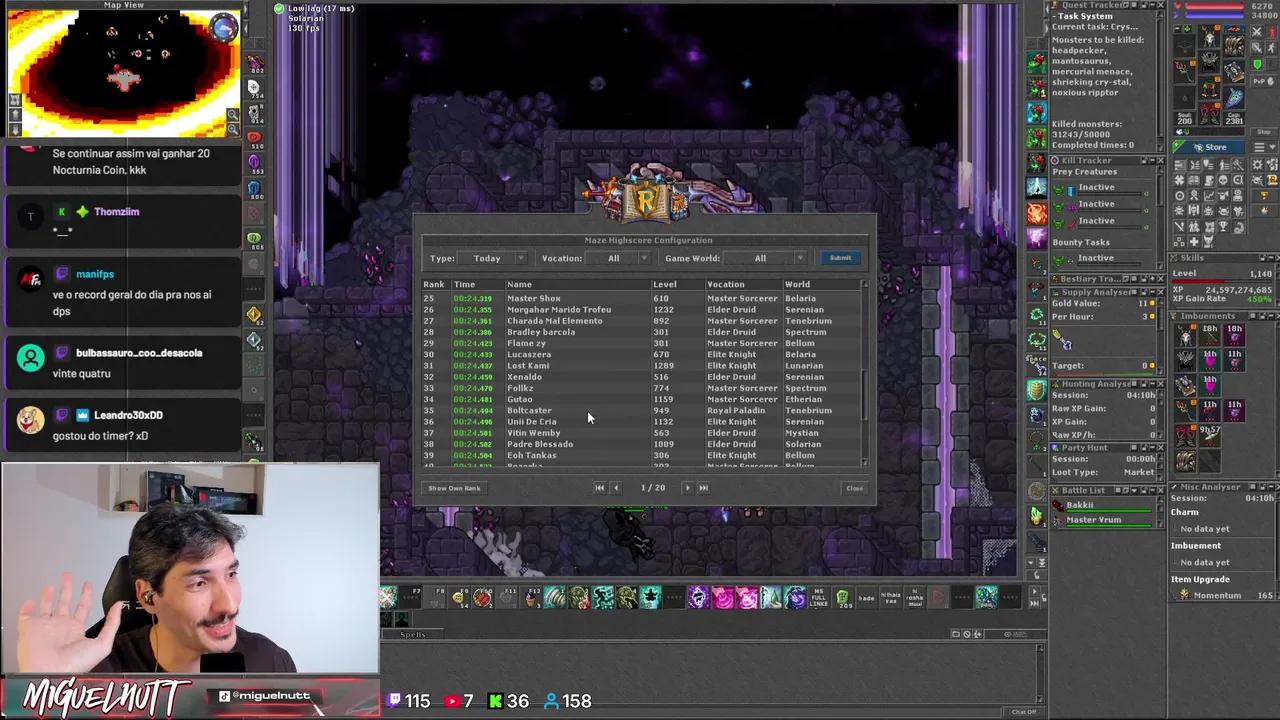1280x720 pixels.
Task: Open the menu arrow beside the Store button
Action: pos(1271,147)
